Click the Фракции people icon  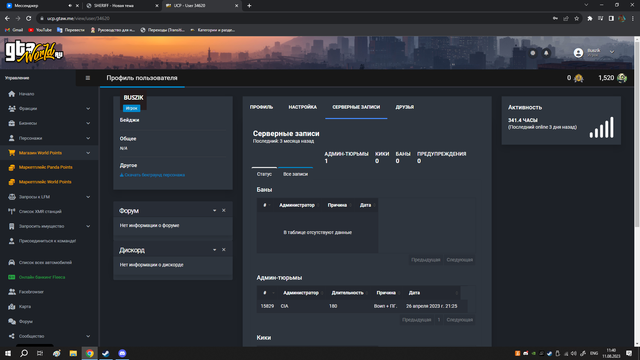point(11,109)
